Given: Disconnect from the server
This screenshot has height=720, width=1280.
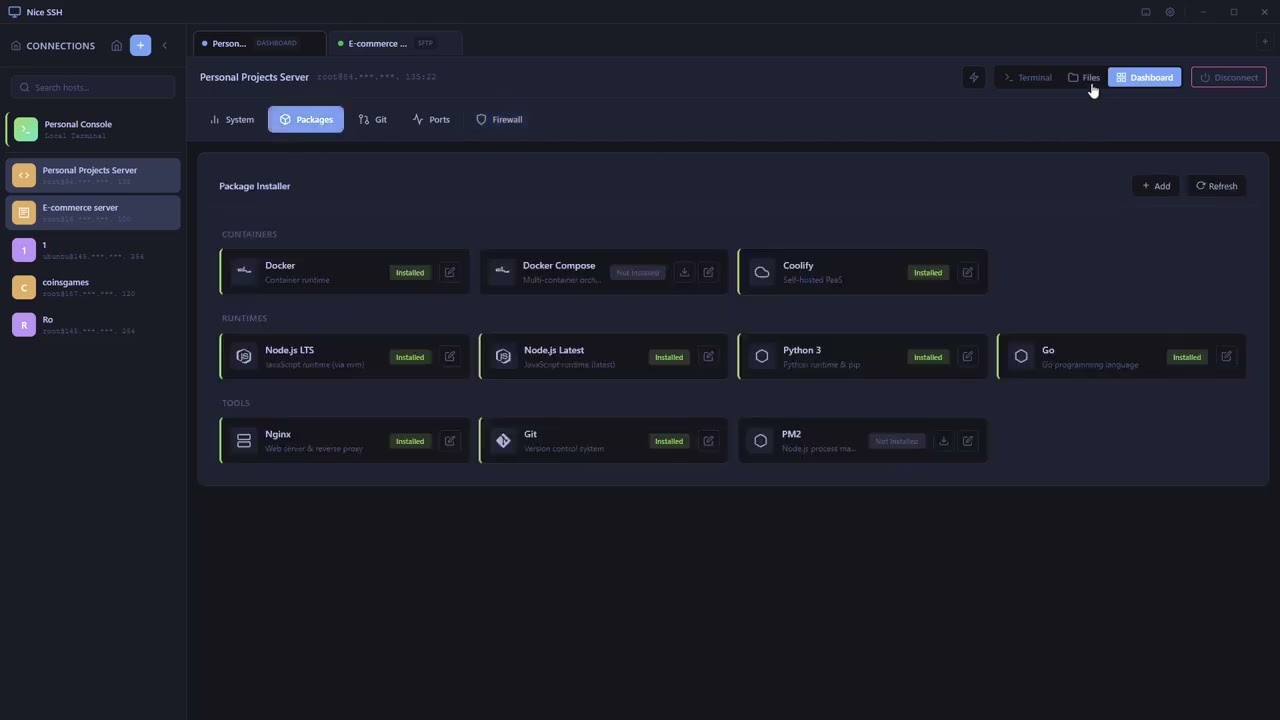Looking at the screenshot, I should (1229, 77).
